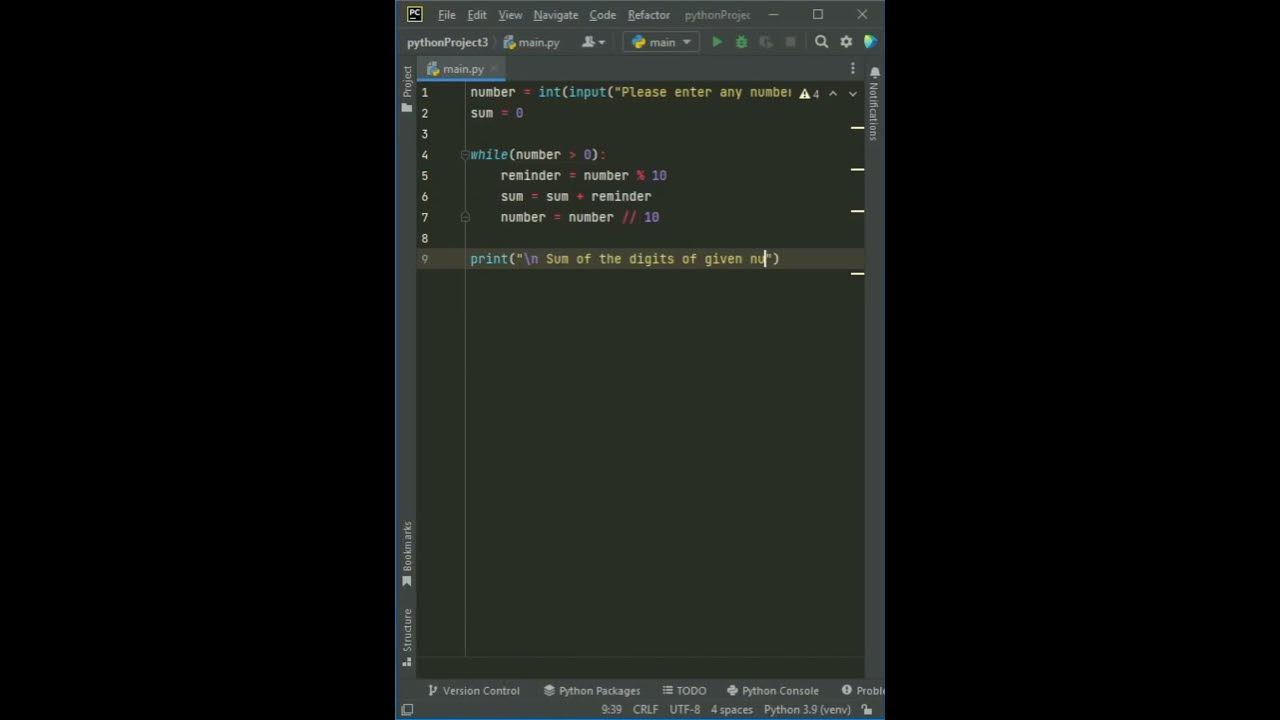Go to previous highlighted error arrow
Image resolution: width=1280 pixels, height=720 pixels.
pos(832,93)
